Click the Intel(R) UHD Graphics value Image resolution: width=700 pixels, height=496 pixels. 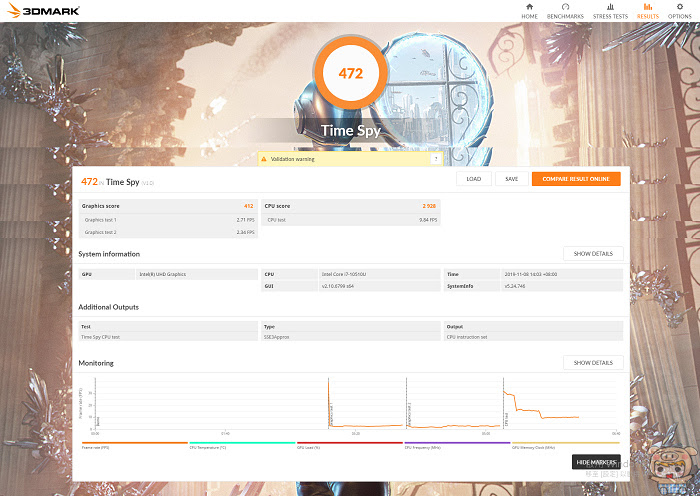pyautogui.click(x=162, y=274)
